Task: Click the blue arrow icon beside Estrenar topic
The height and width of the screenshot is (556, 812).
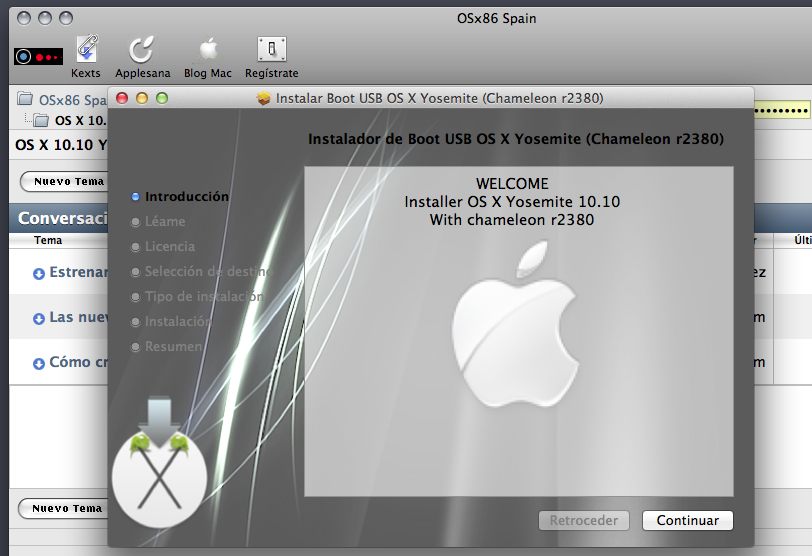Action: tap(39, 273)
